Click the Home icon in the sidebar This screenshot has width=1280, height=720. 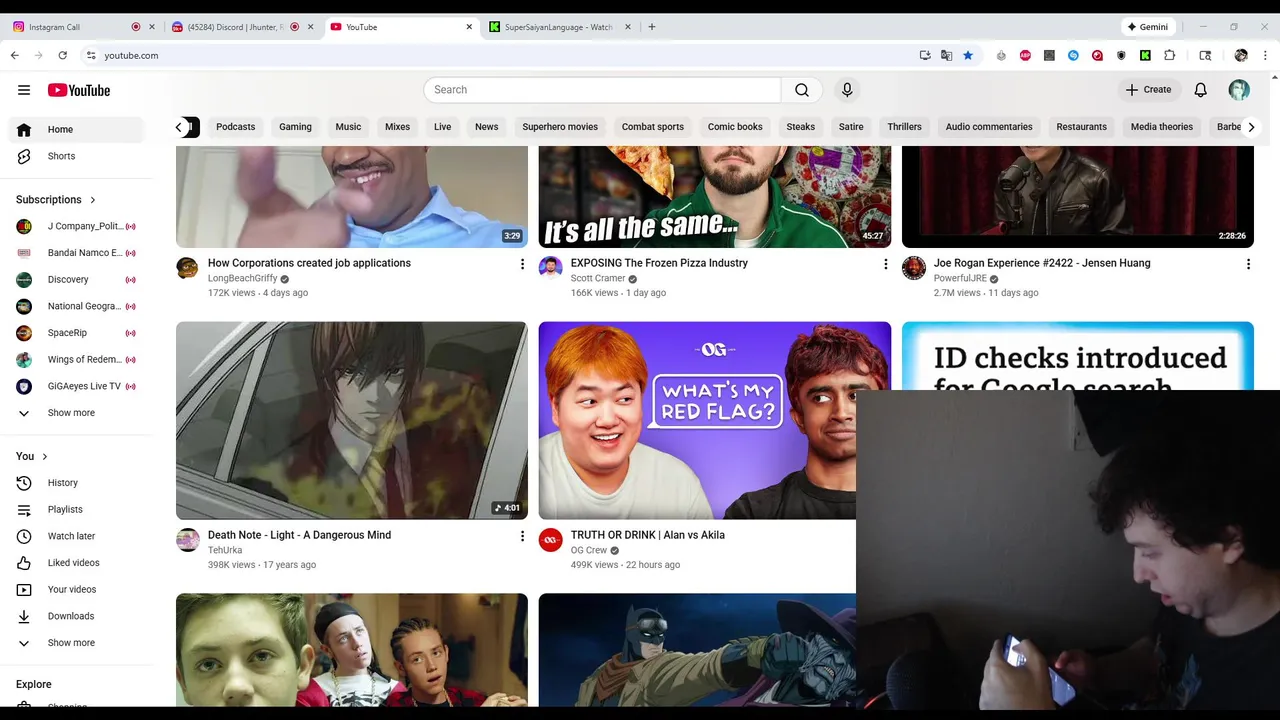(x=24, y=129)
